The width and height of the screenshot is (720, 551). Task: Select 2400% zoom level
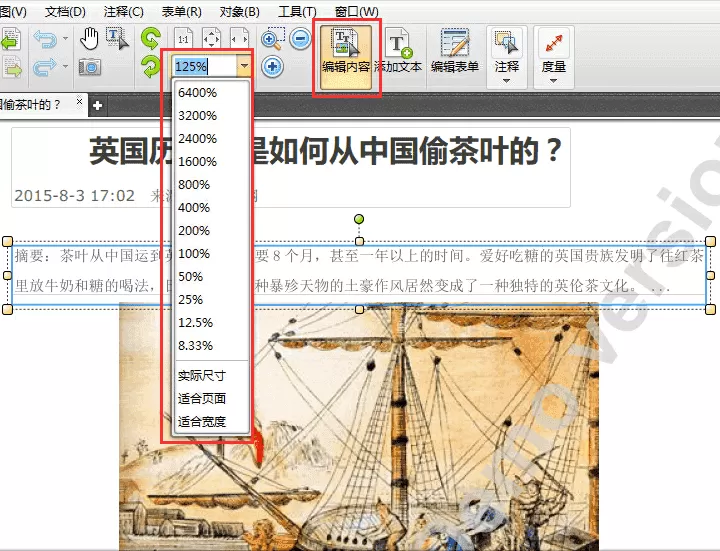click(211, 139)
